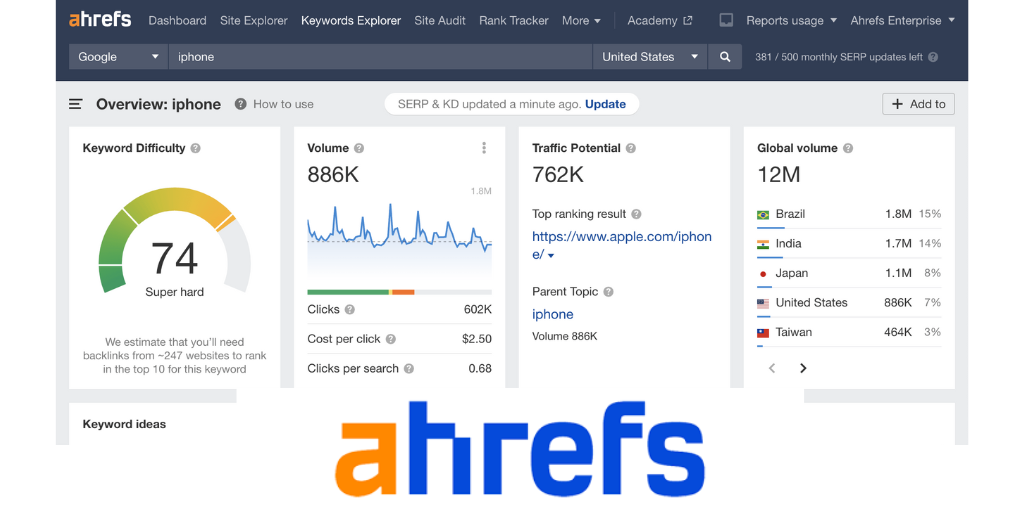1024x512 pixels.
Task: Click the monitor icon in header
Action: [726, 20]
